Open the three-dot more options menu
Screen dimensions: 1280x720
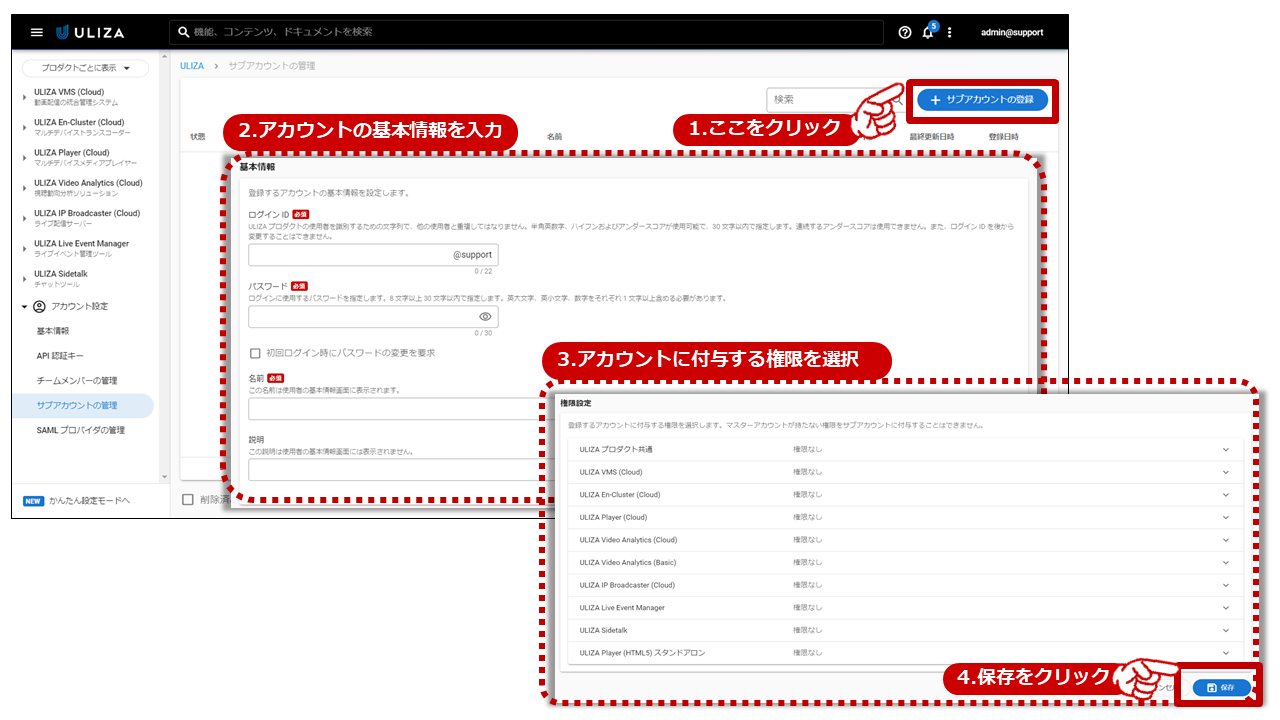pos(950,32)
